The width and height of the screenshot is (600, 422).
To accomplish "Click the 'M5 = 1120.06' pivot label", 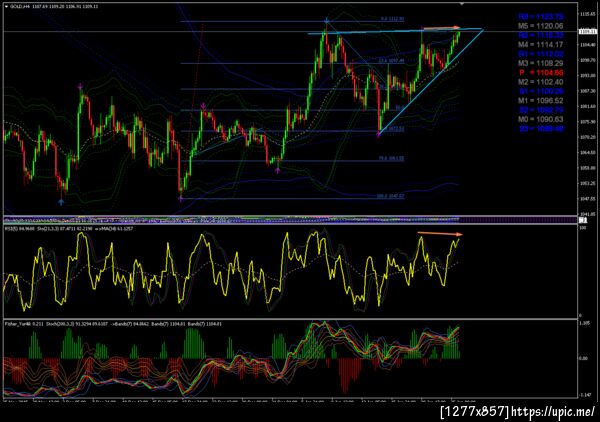I will [540, 26].
